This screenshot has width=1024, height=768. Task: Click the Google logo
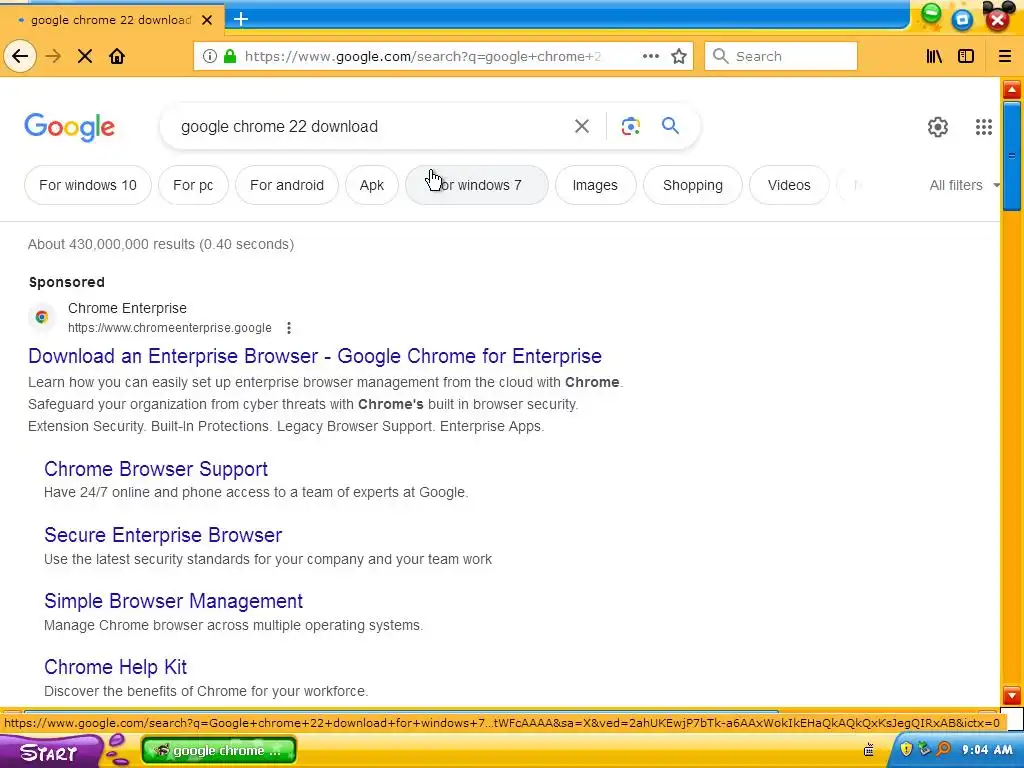click(69, 127)
